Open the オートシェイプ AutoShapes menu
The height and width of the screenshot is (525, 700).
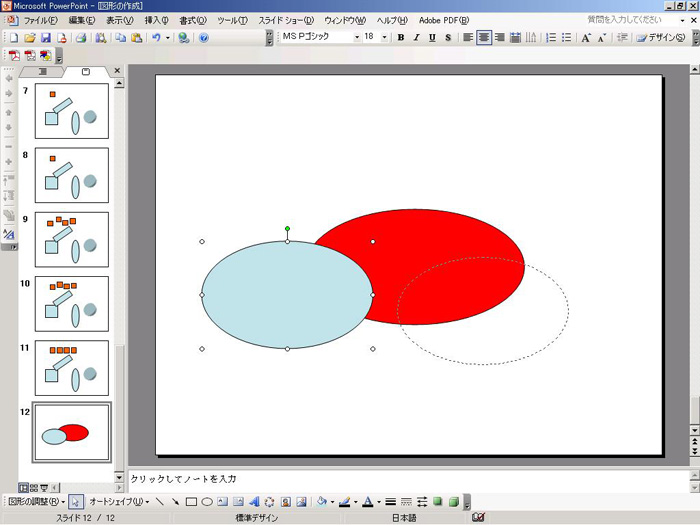pyautogui.click(x=119, y=502)
